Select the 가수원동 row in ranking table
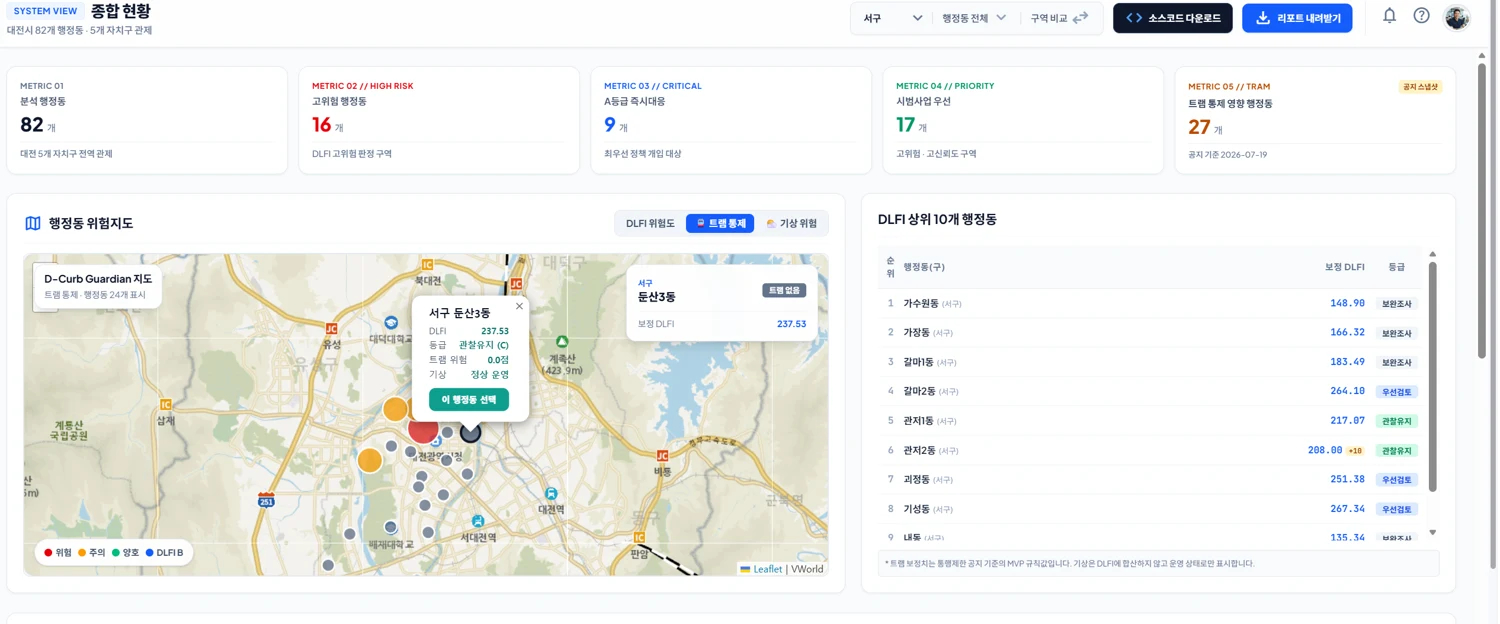1500x624 pixels. pyautogui.click(x=1150, y=303)
